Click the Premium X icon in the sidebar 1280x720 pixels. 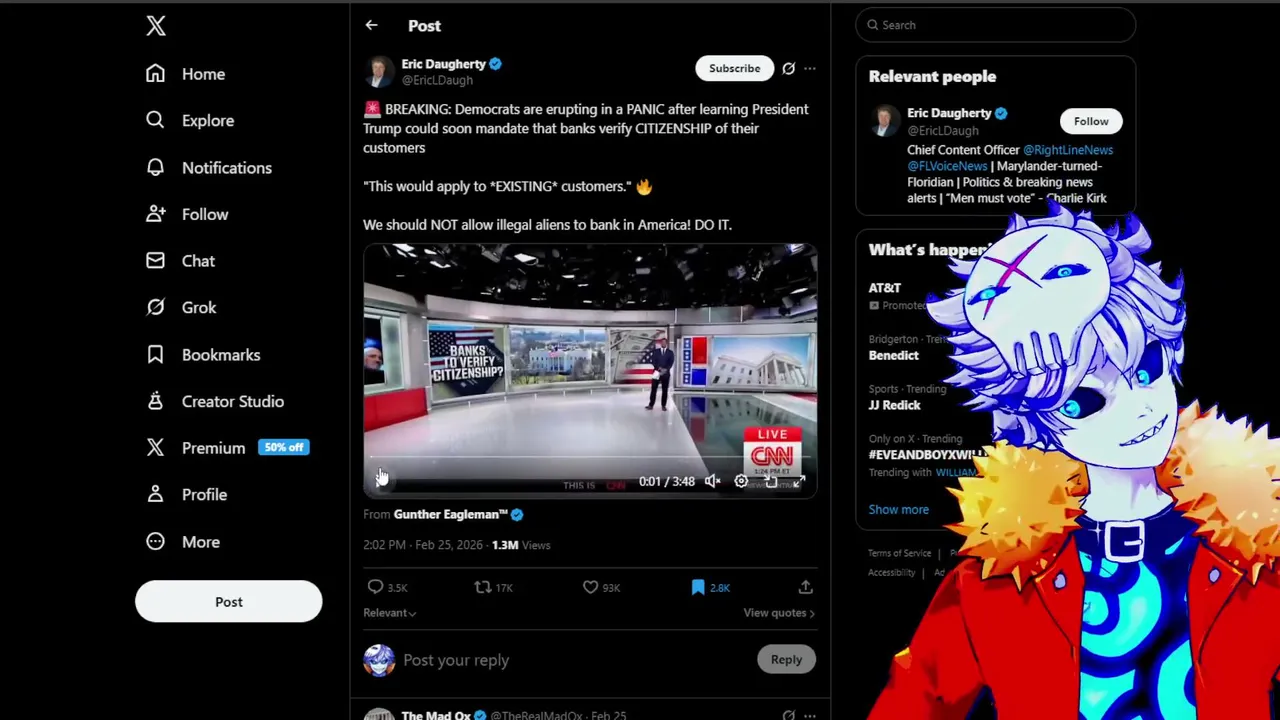tap(155, 448)
